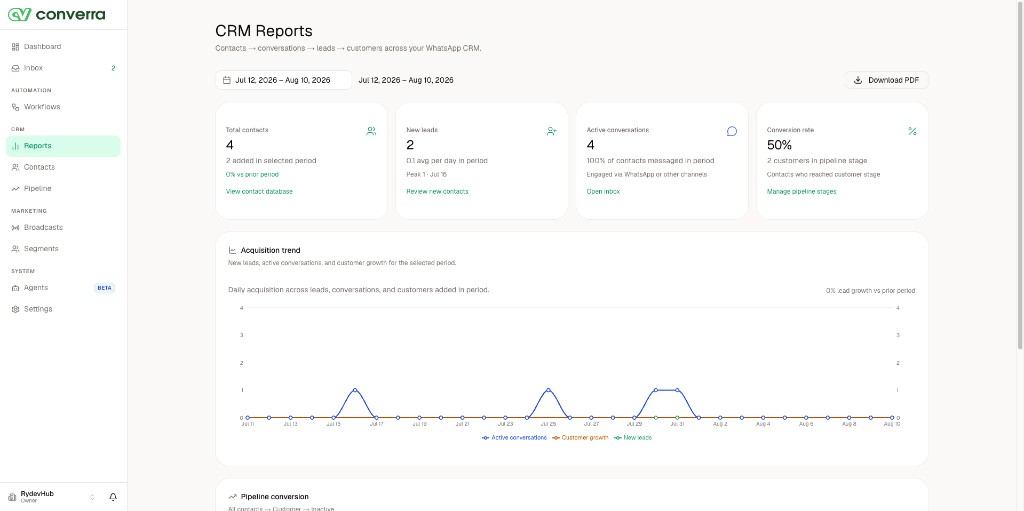Click the download arrow icon
1024x511 pixels.
[857, 80]
